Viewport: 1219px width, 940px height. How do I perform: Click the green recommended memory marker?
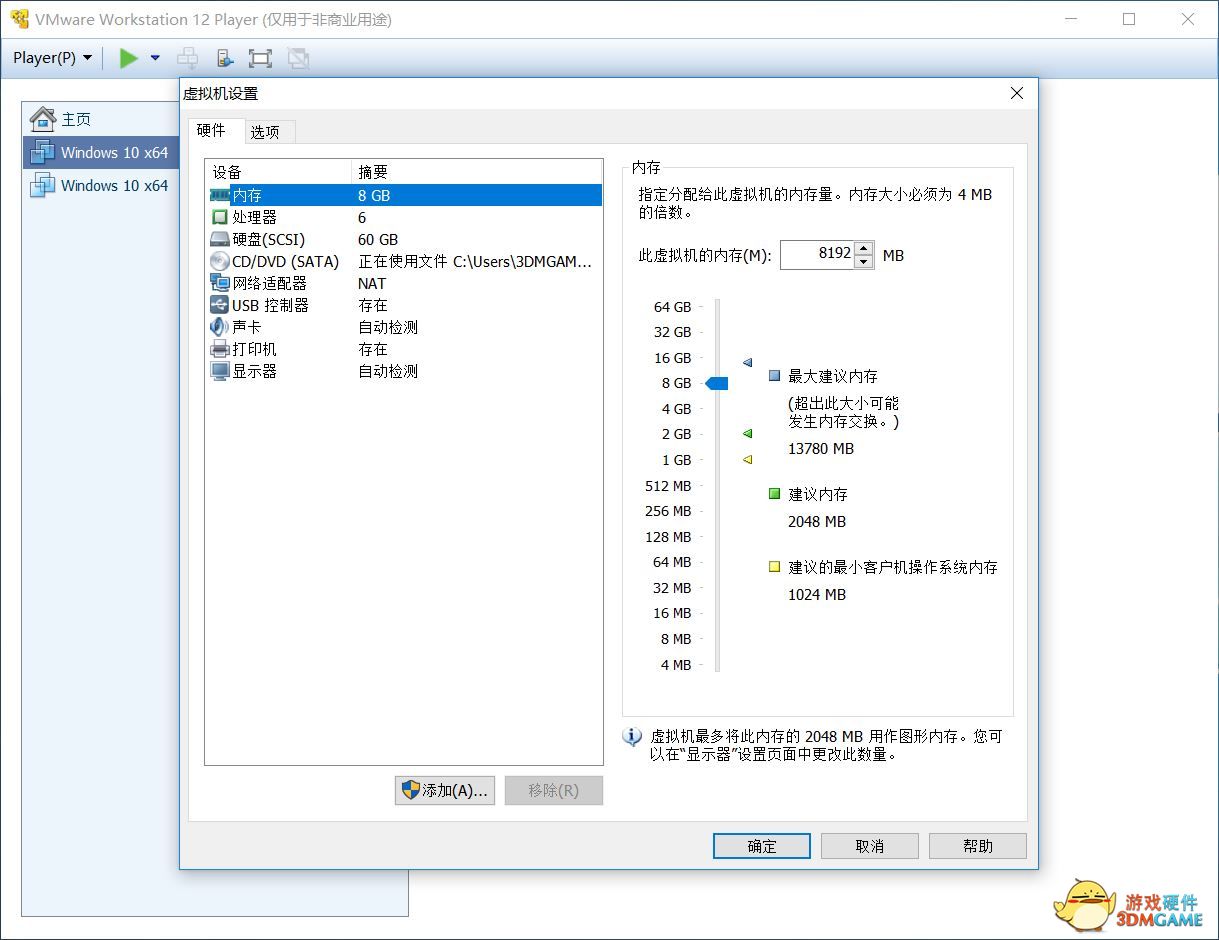(x=747, y=434)
